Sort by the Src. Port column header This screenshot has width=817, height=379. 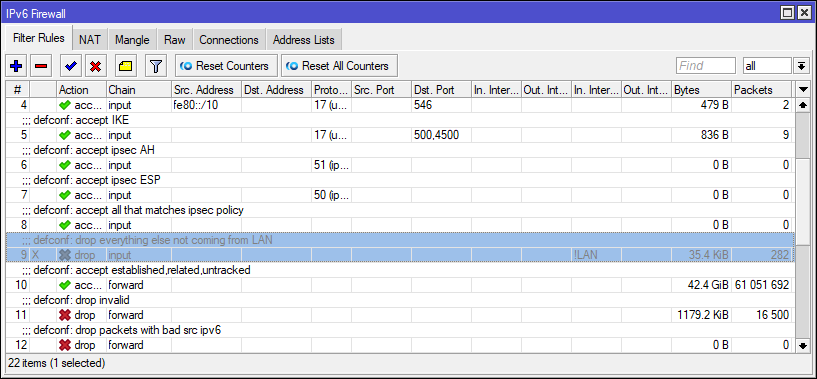(x=381, y=90)
